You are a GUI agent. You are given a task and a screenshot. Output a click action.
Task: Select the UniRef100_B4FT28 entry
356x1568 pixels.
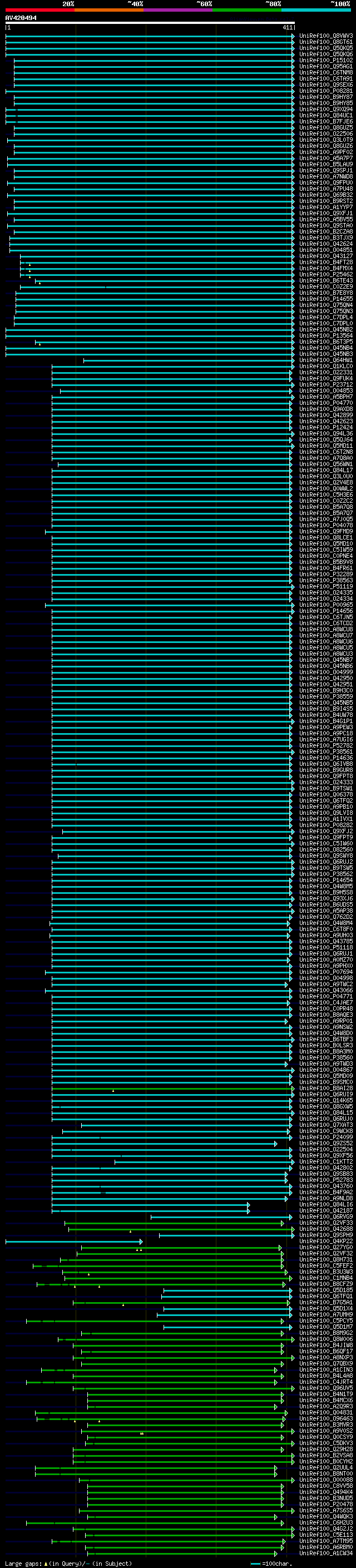tap(325, 262)
